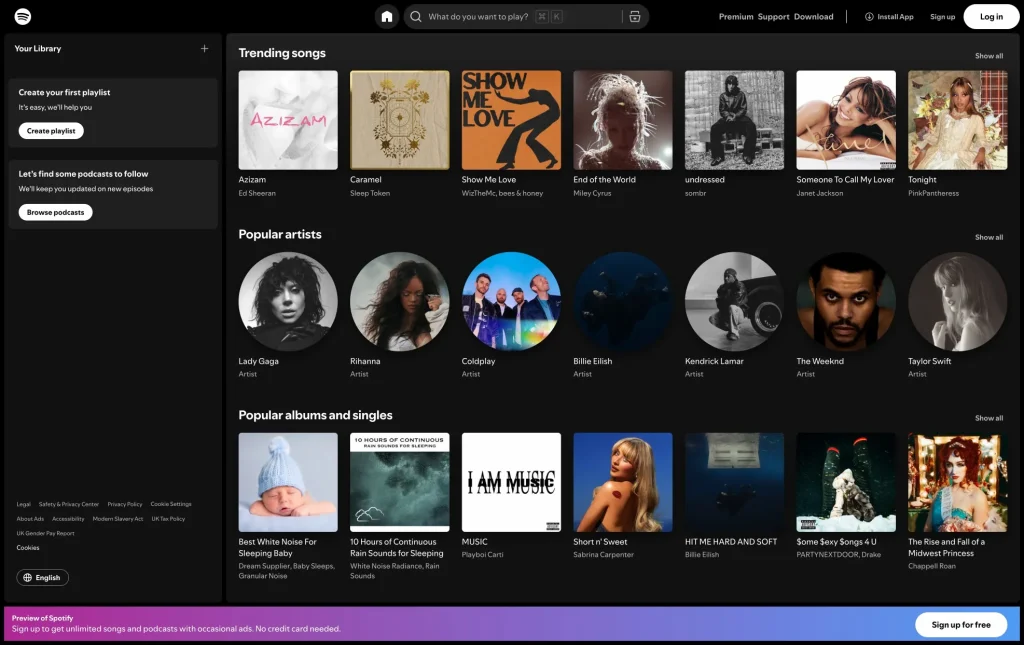Select the Show Me Love album cover
The height and width of the screenshot is (645, 1024).
pos(511,120)
